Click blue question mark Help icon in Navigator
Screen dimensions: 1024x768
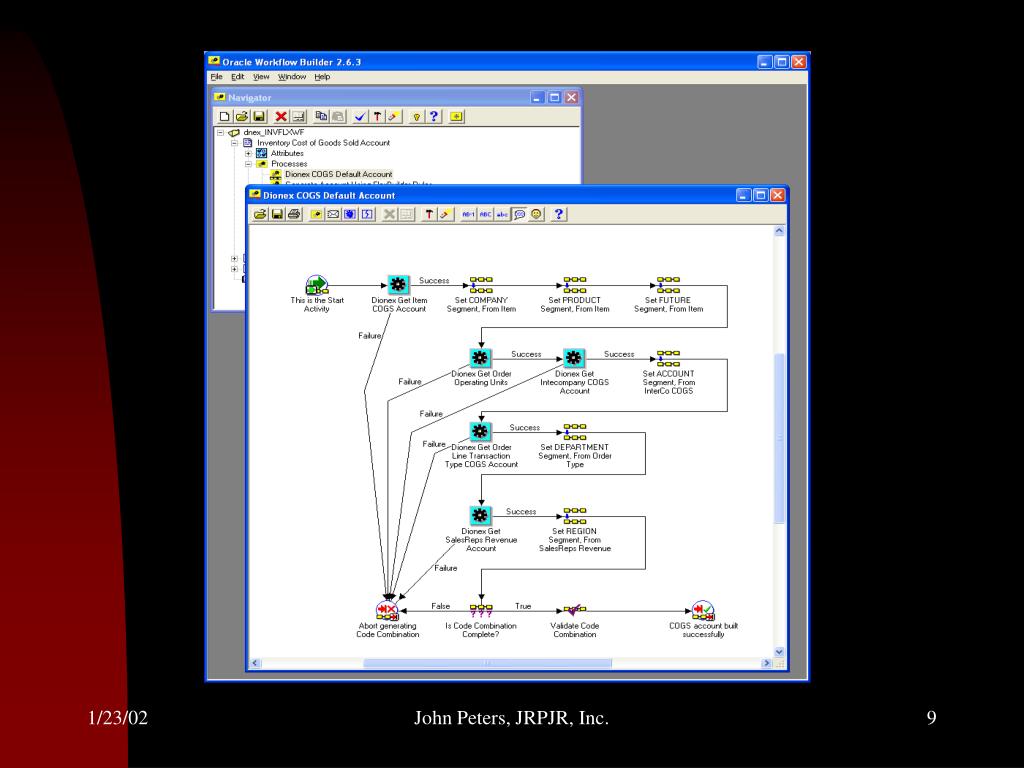point(433,116)
